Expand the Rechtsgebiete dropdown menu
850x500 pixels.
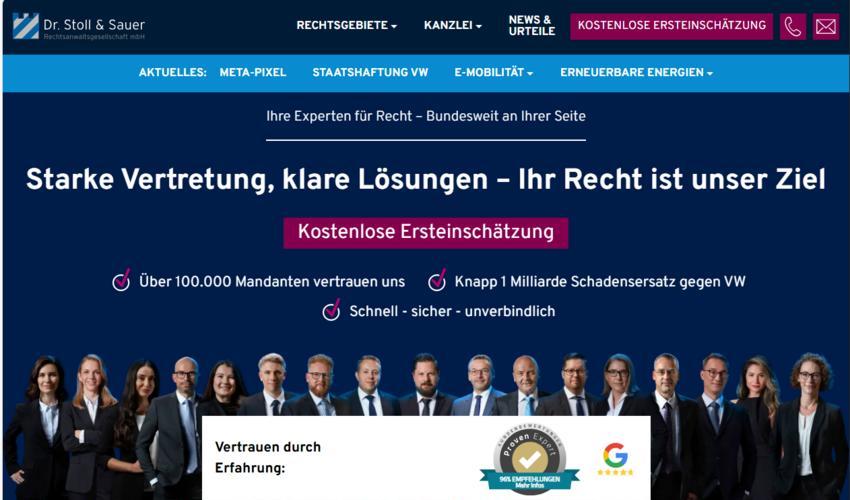[x=346, y=25]
